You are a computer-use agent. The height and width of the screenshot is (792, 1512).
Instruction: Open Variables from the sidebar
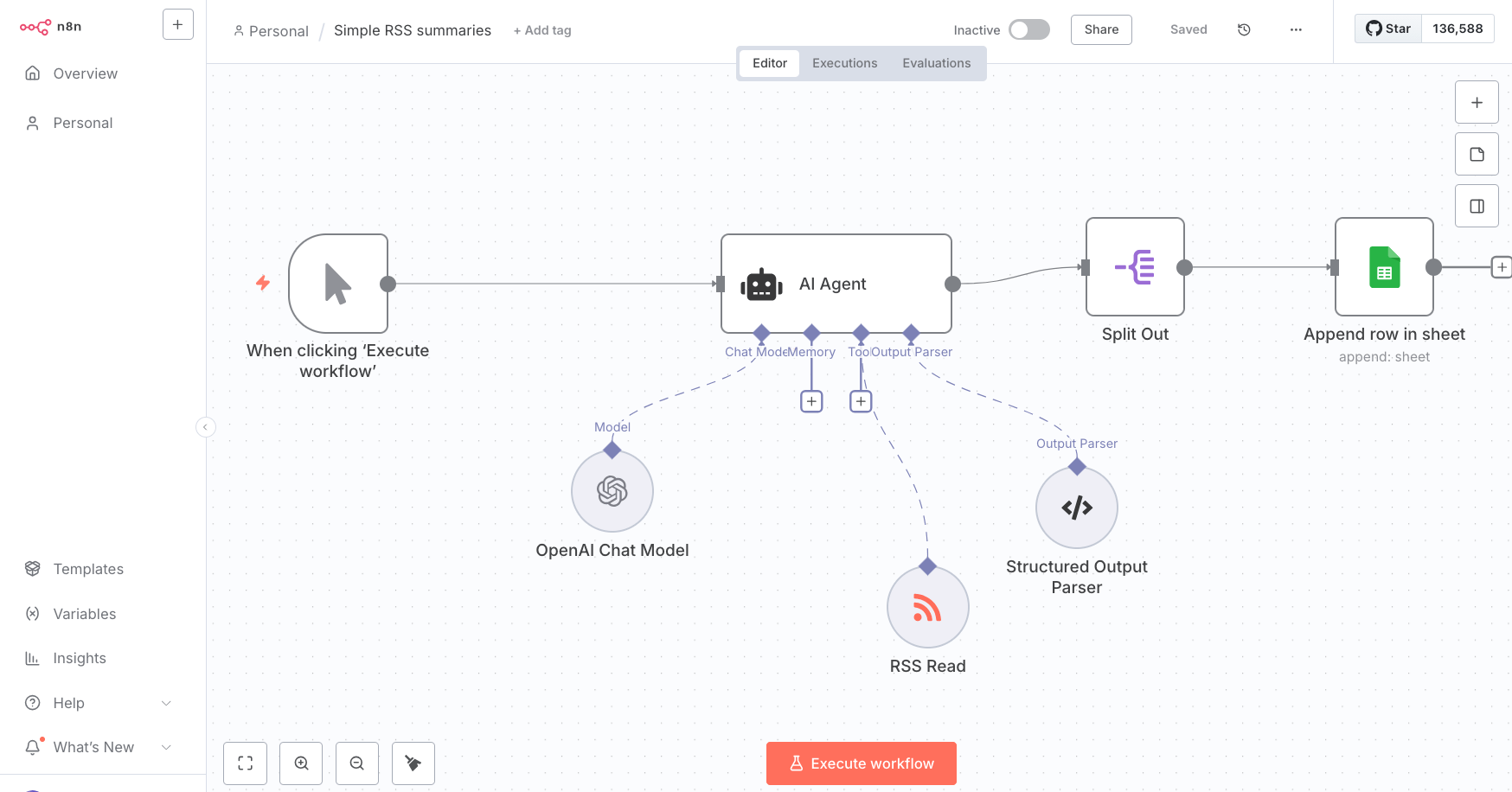click(x=84, y=614)
